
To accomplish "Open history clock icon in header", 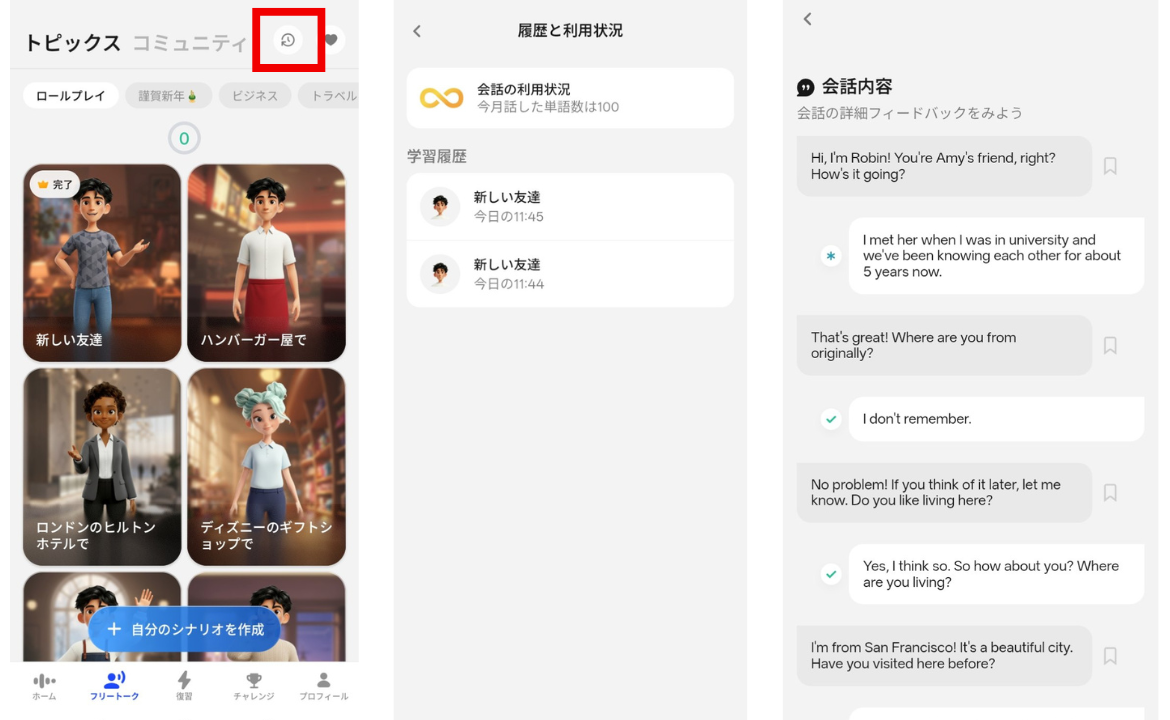I will click(288, 40).
